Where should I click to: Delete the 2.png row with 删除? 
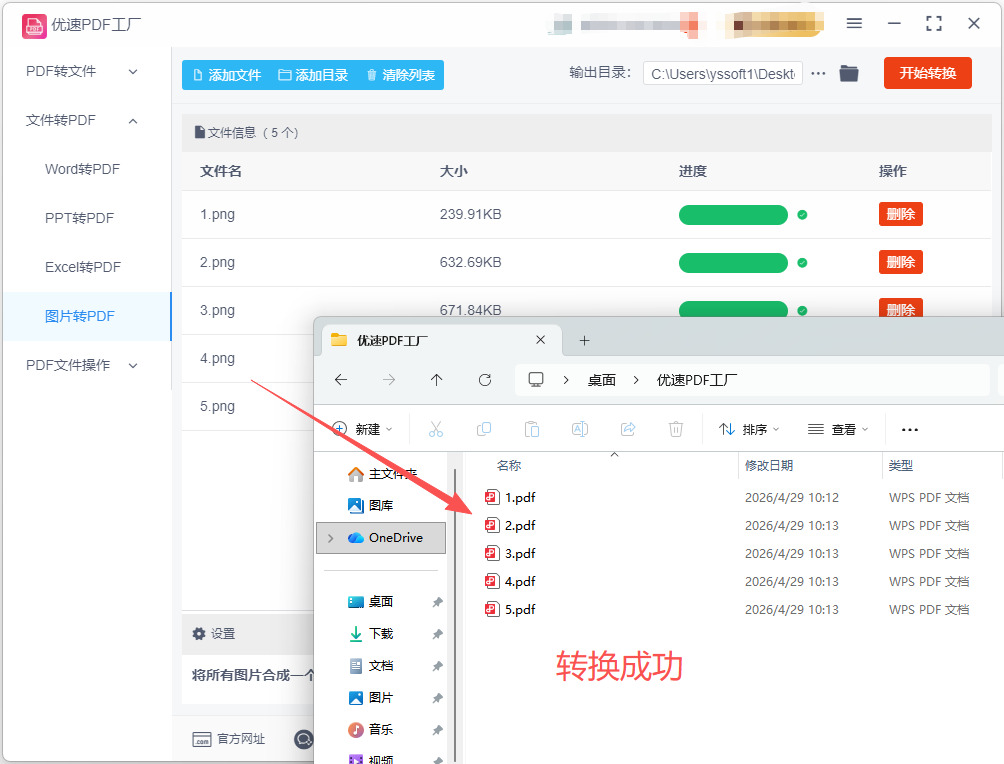tap(900, 262)
